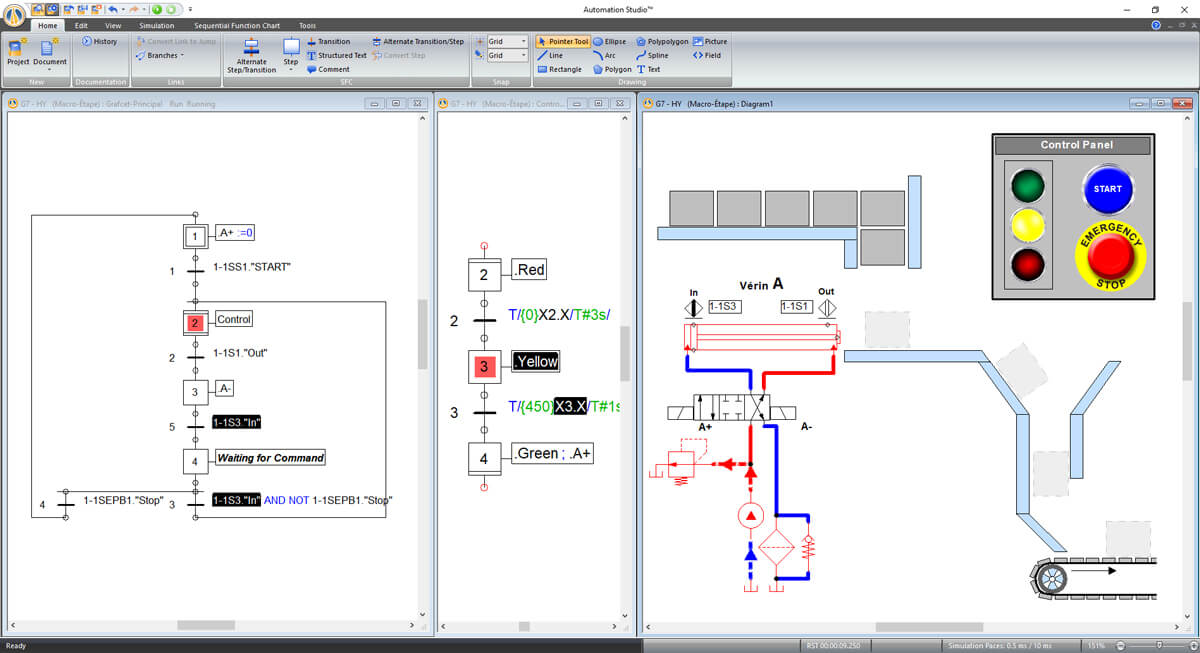1200x653 pixels.
Task: Choose the Ellipse drawing tool
Action: [x=609, y=42]
